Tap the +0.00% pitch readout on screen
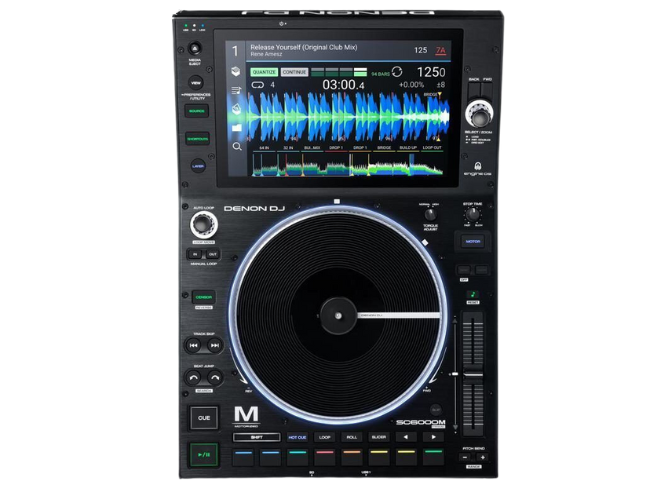The image size is (650, 488). point(411,85)
